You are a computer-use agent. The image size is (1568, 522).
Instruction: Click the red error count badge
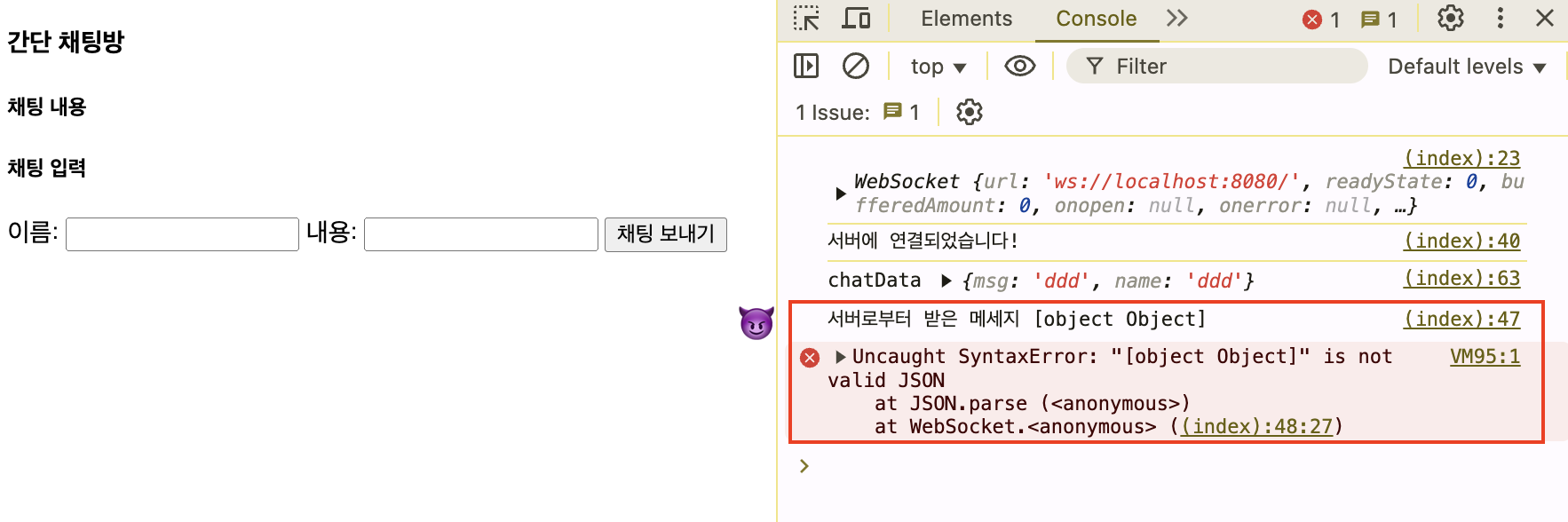(x=1322, y=20)
